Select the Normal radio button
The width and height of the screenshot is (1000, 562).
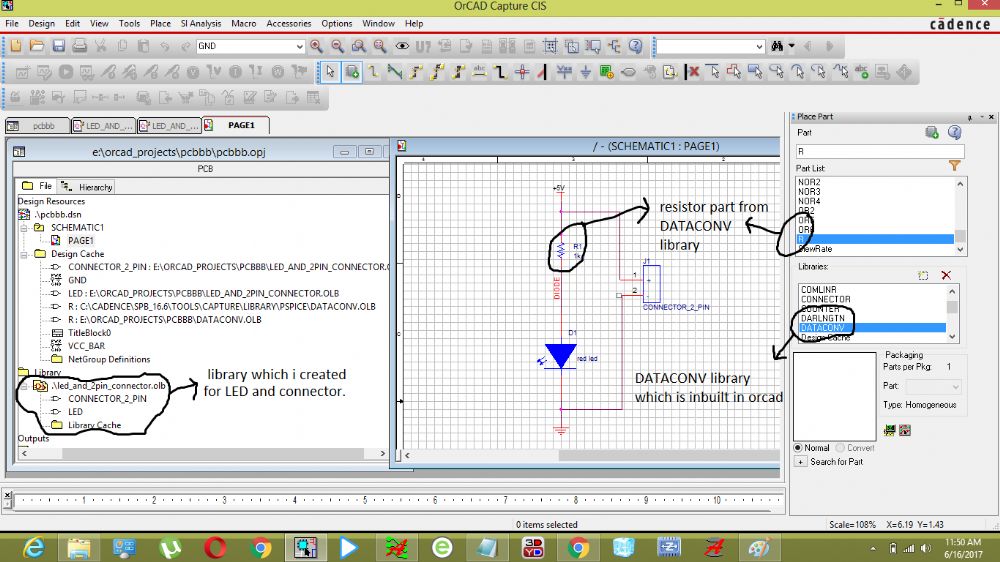click(798, 448)
